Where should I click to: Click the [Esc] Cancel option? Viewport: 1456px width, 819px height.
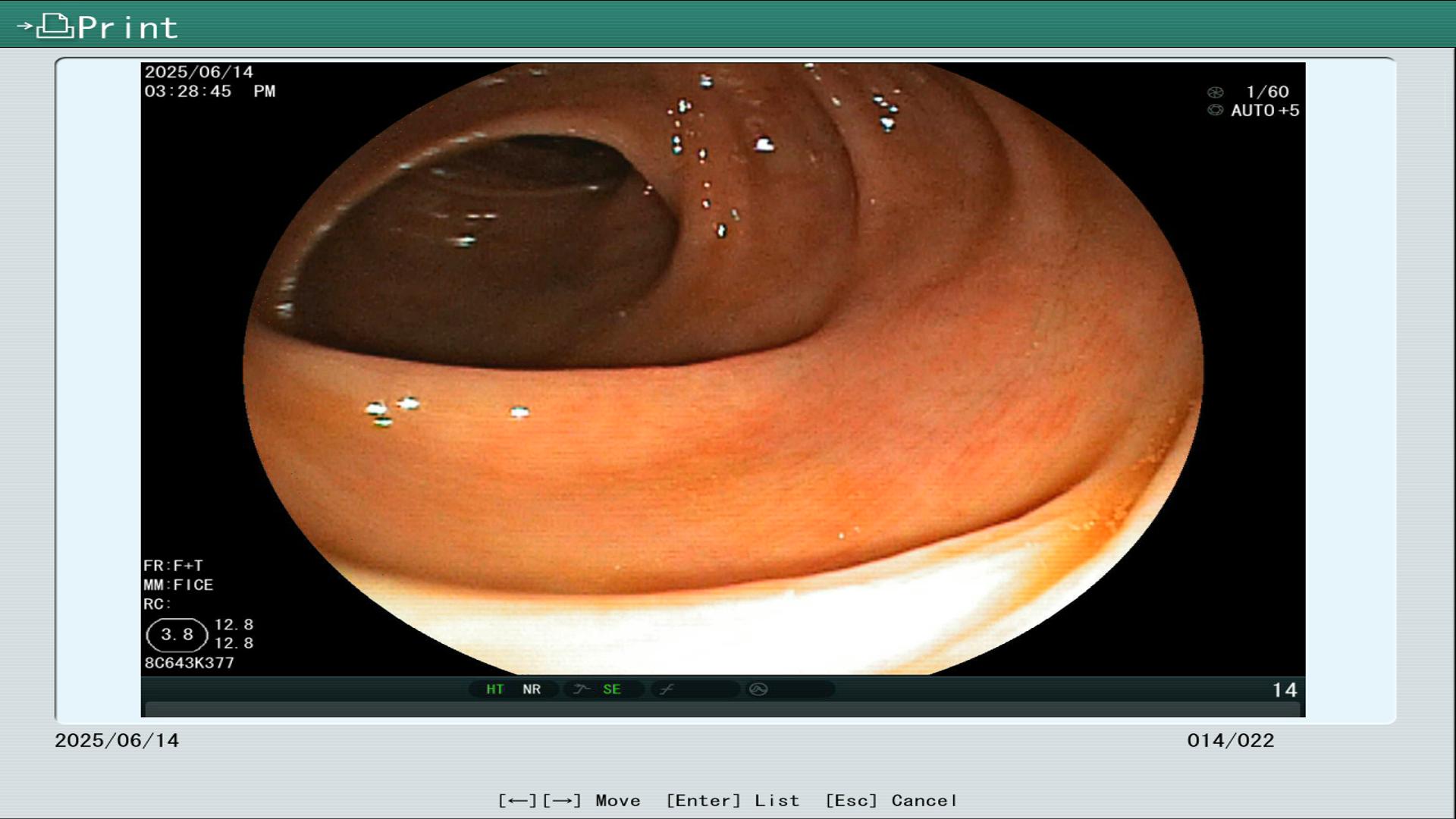(891, 801)
